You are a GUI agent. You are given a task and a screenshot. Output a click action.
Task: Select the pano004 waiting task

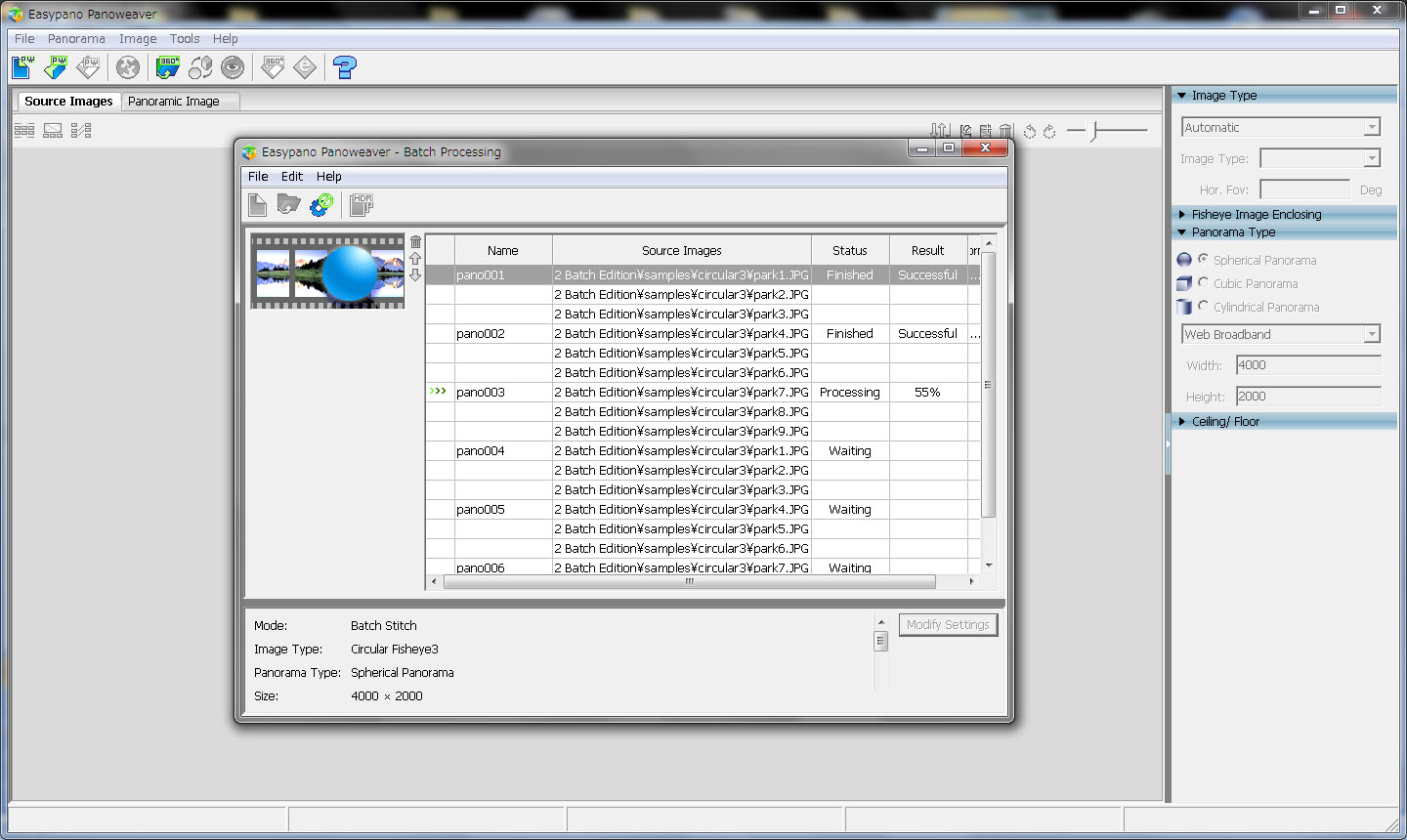[703, 450]
